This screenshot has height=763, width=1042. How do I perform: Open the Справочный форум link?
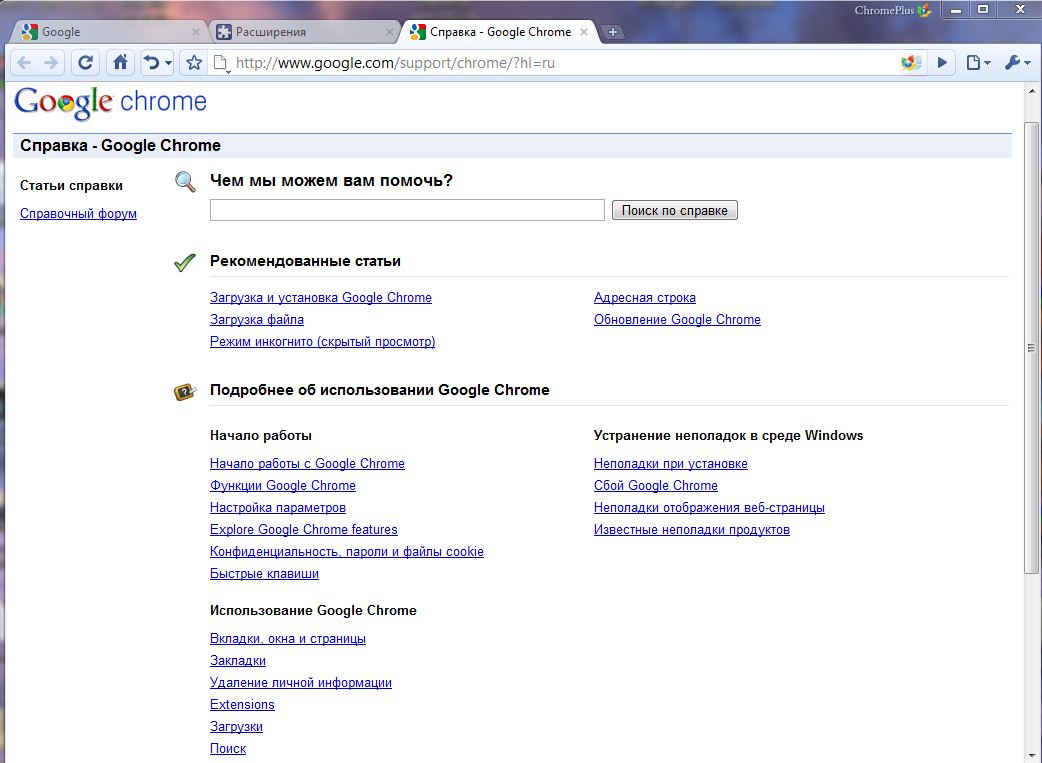(78, 213)
